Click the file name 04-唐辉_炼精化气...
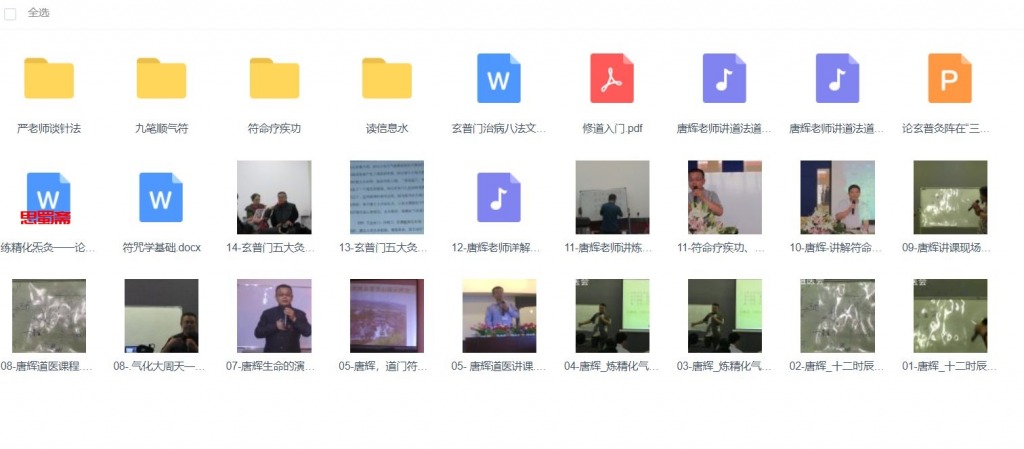This screenshot has width=1024, height=449. click(x=613, y=366)
